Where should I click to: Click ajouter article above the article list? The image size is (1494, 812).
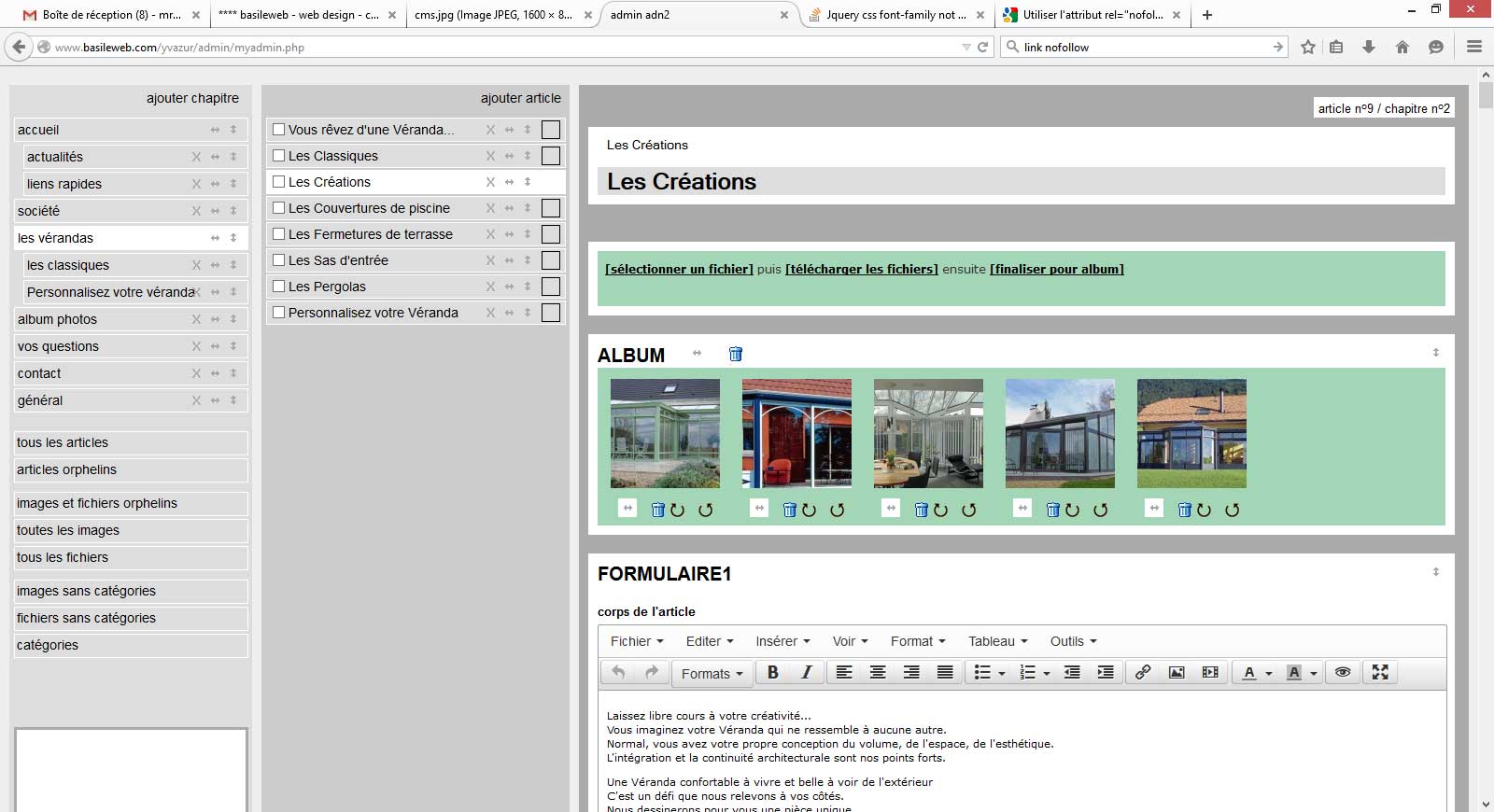click(521, 98)
